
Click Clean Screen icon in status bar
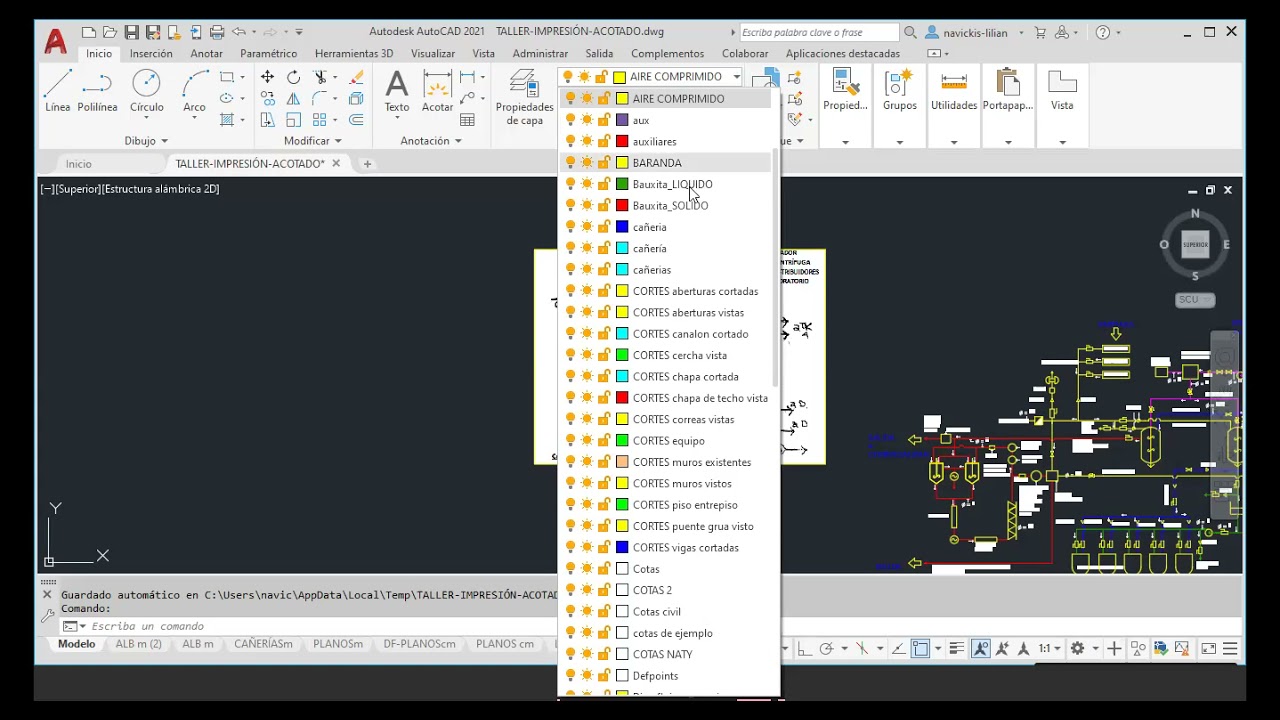pyautogui.click(x=1209, y=648)
